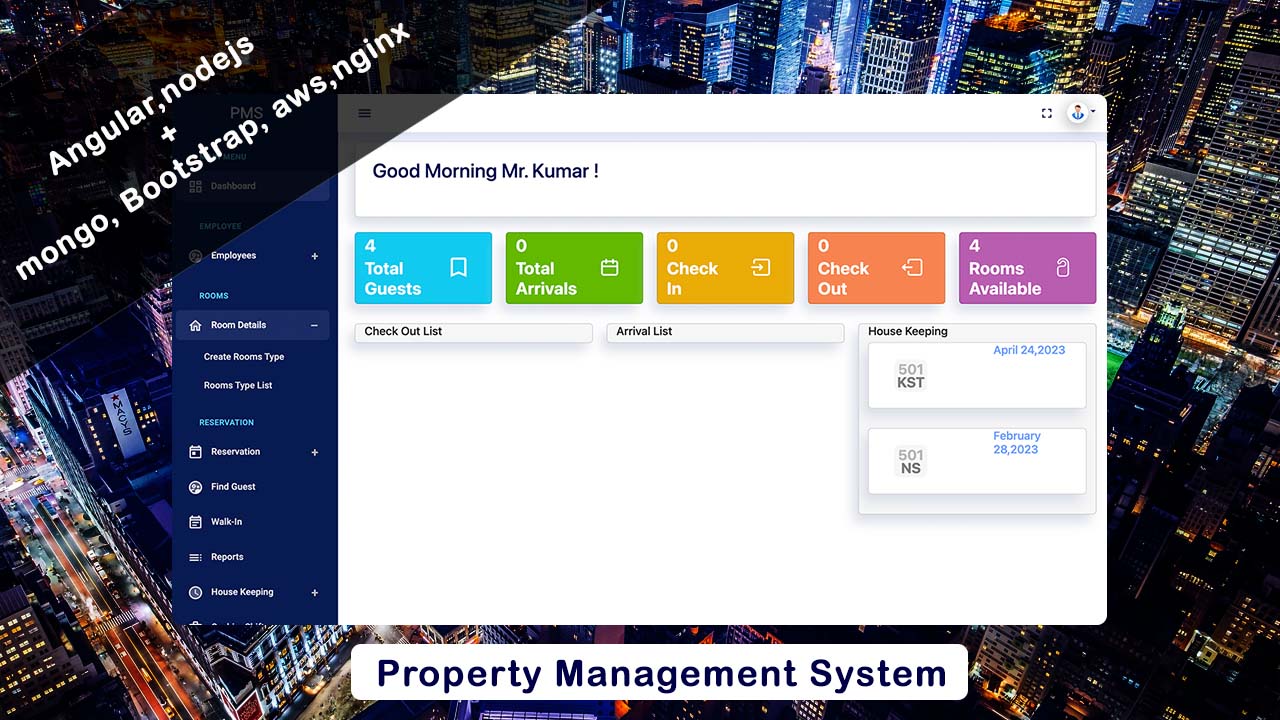The width and height of the screenshot is (1280, 720).
Task: Click the Check Out List header
Action: (403, 331)
